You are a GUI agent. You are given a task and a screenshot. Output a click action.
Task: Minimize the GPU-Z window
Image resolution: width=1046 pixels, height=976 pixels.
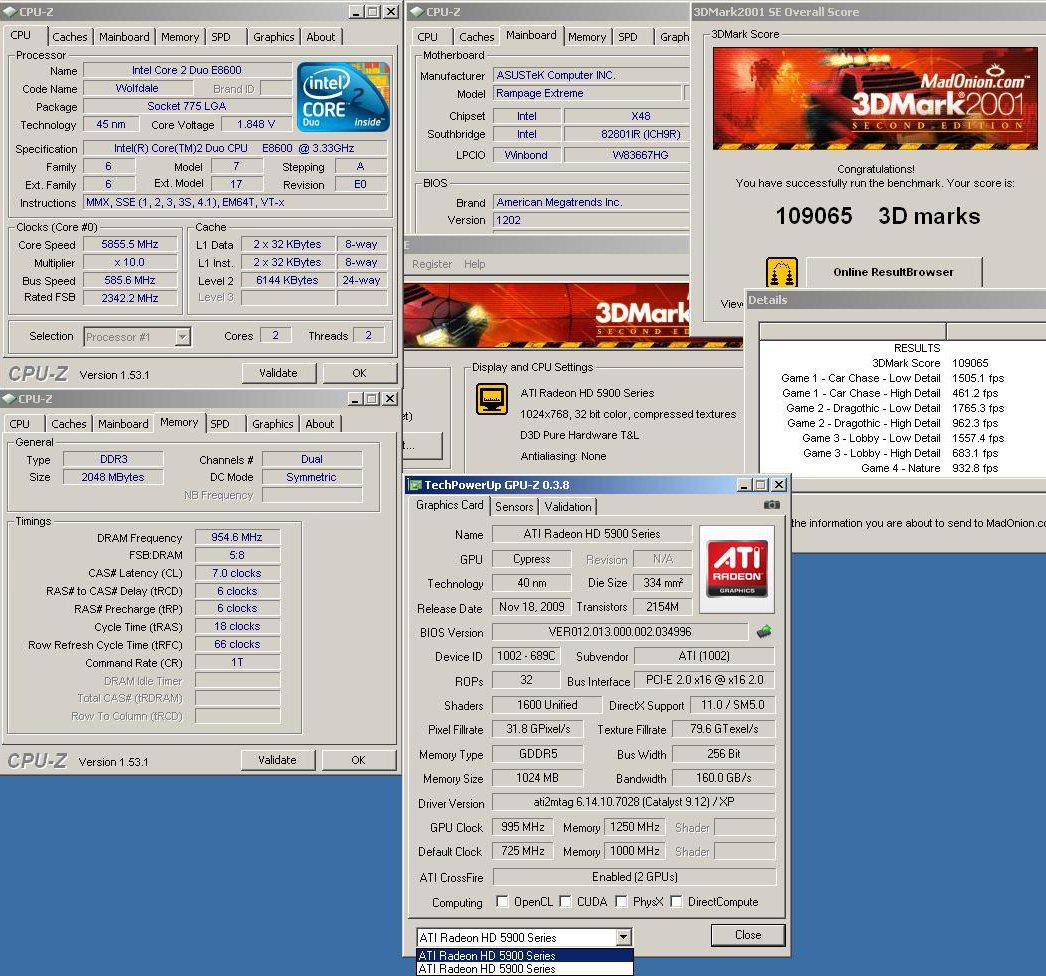pos(745,485)
